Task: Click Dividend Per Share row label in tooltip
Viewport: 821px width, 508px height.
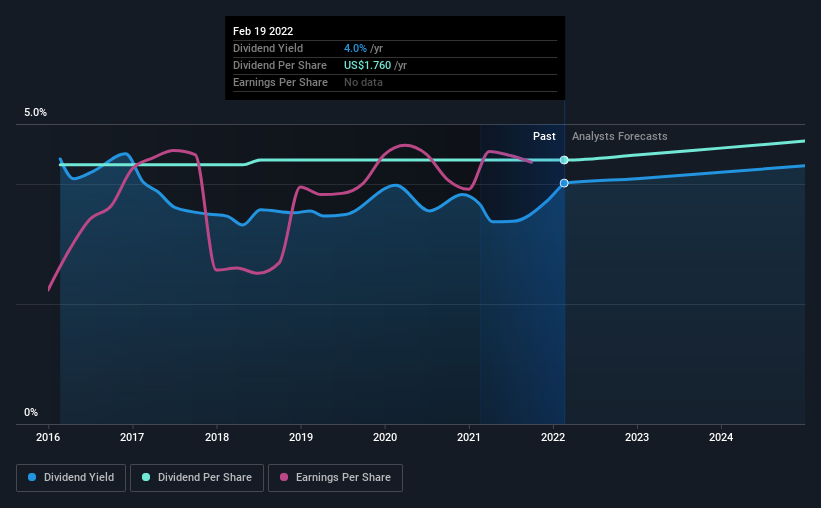Action: coord(280,65)
